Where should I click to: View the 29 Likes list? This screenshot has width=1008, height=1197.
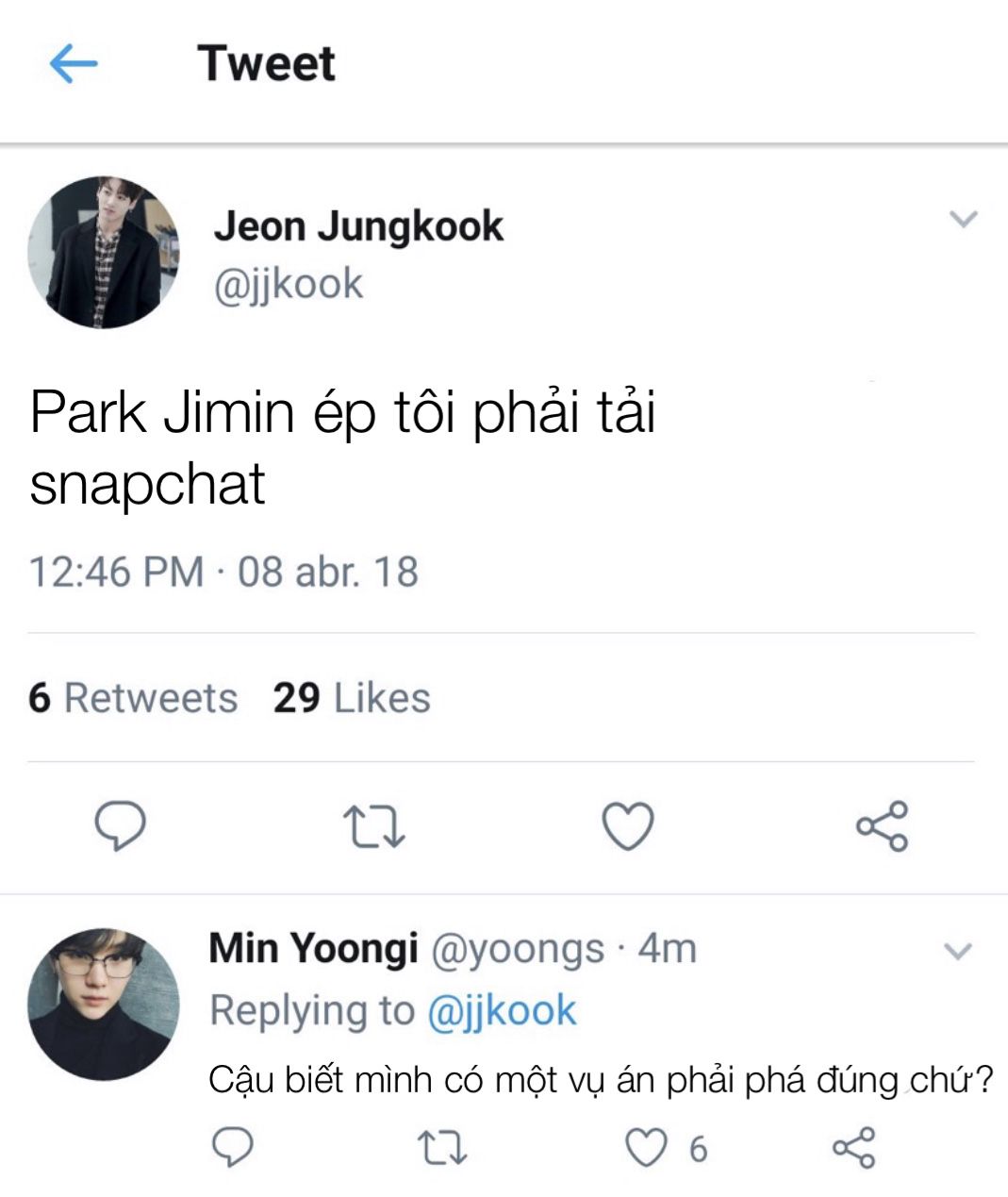(x=352, y=698)
